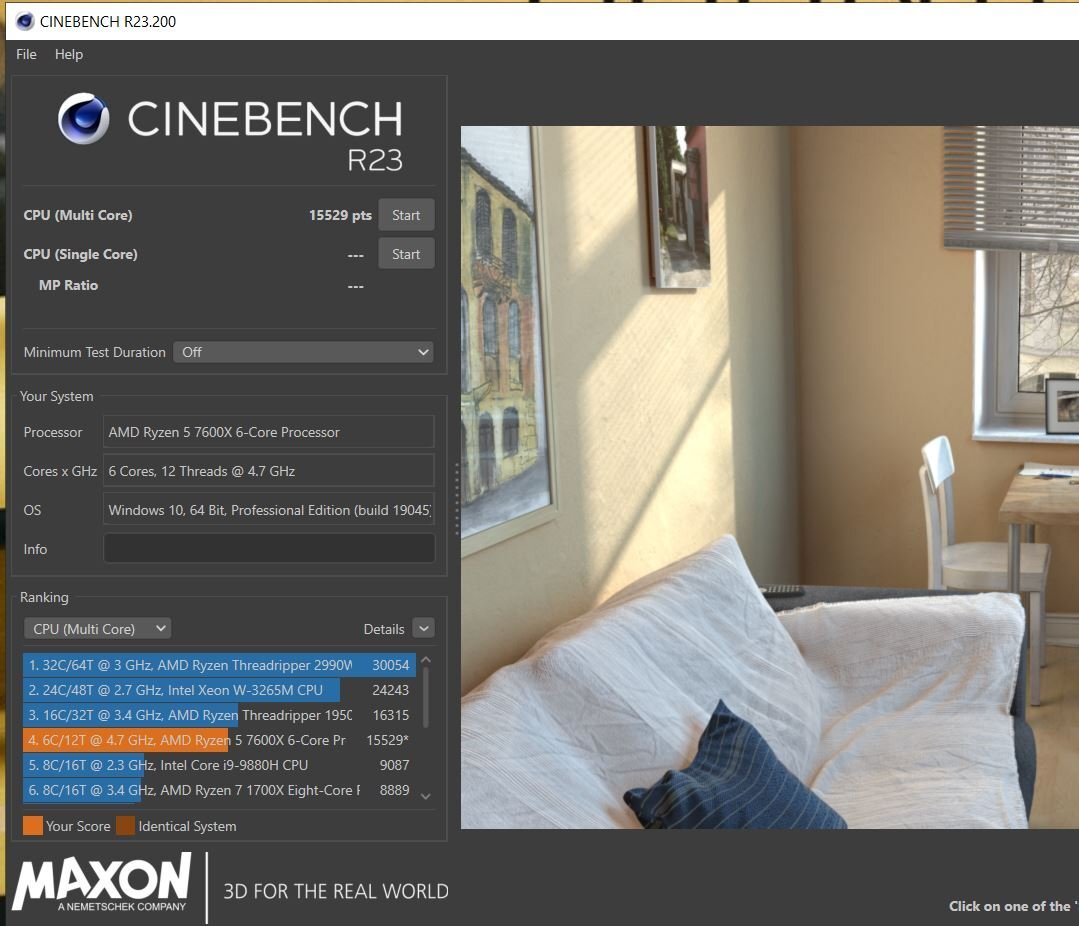This screenshot has height=926, width=1079.
Task: Open the File menu
Action: [26, 54]
